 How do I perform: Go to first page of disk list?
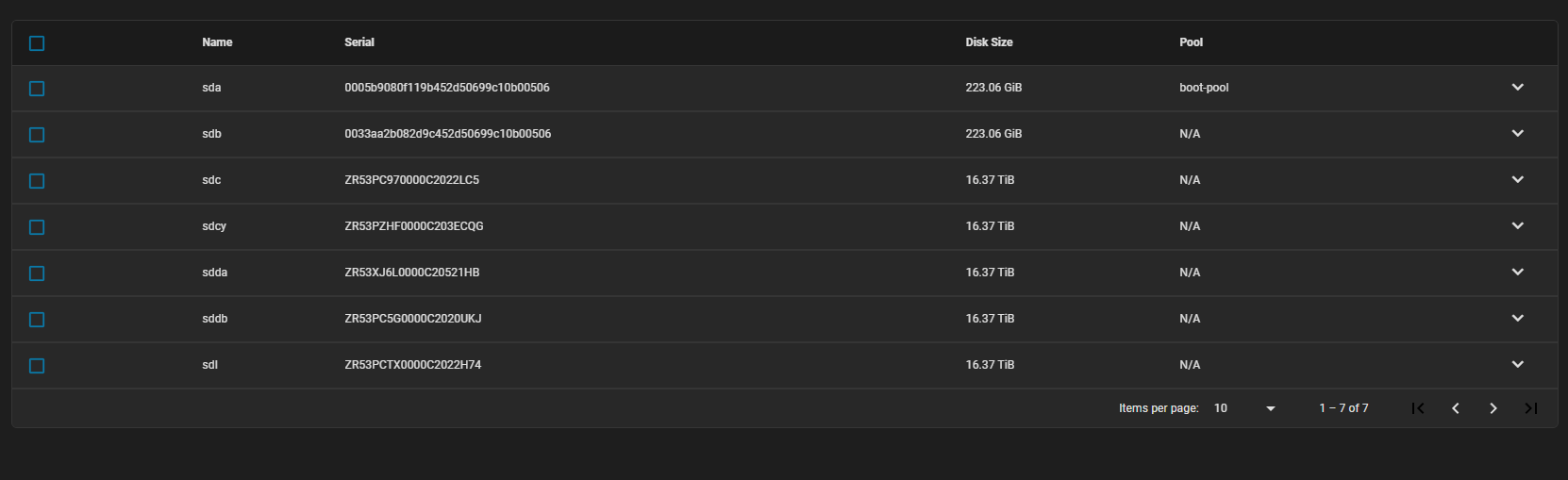point(1418,408)
